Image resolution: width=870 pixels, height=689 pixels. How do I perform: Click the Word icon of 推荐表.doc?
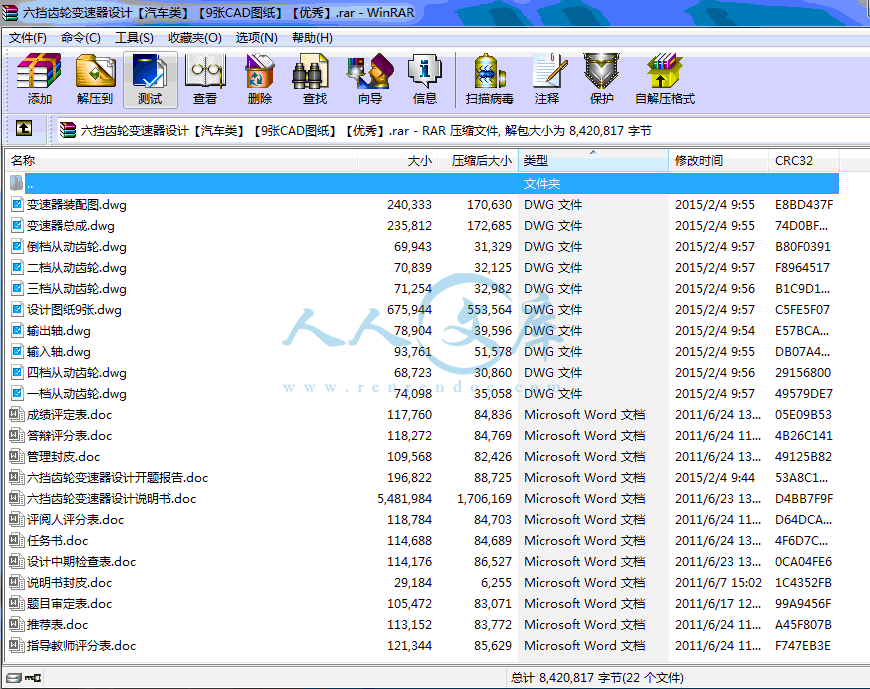pos(17,624)
